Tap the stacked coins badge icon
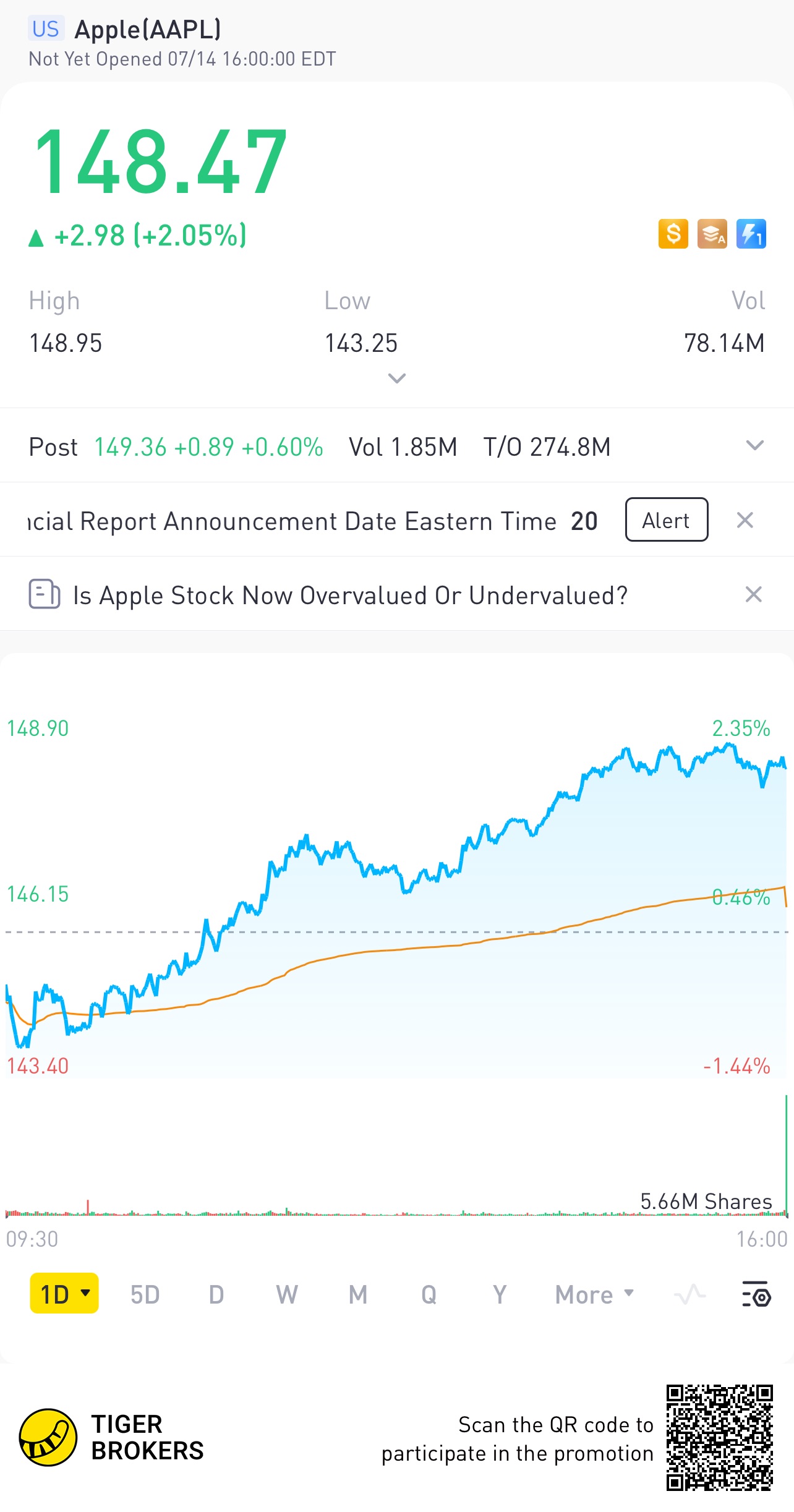794x1512 pixels. pos(712,234)
